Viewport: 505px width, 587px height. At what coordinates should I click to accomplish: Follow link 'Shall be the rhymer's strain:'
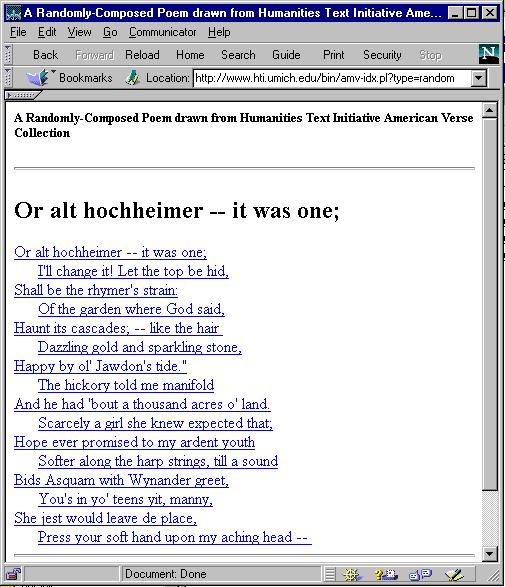coord(96,290)
